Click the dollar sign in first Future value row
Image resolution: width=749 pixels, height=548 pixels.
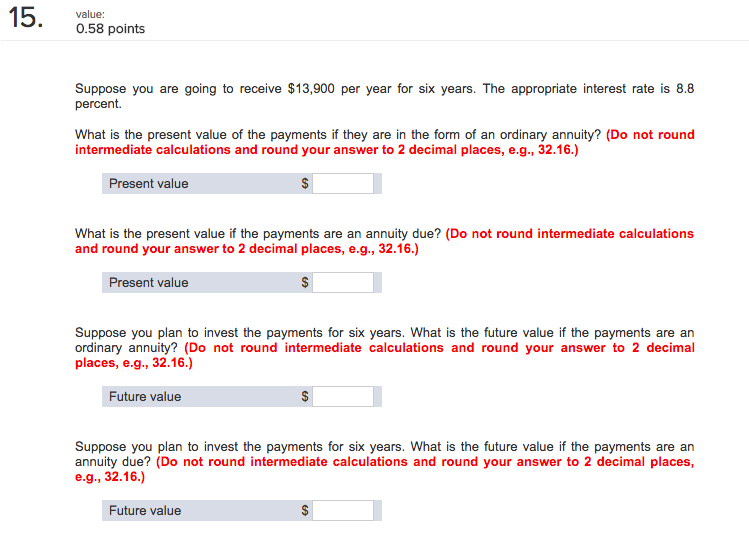click(305, 397)
